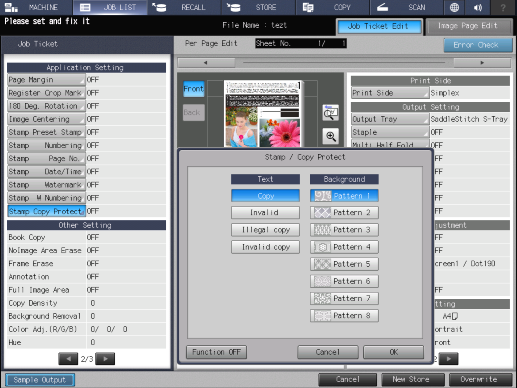The image size is (517, 388).
Task: Switch to the JOB LIST tab
Action: click(x=110, y=7)
